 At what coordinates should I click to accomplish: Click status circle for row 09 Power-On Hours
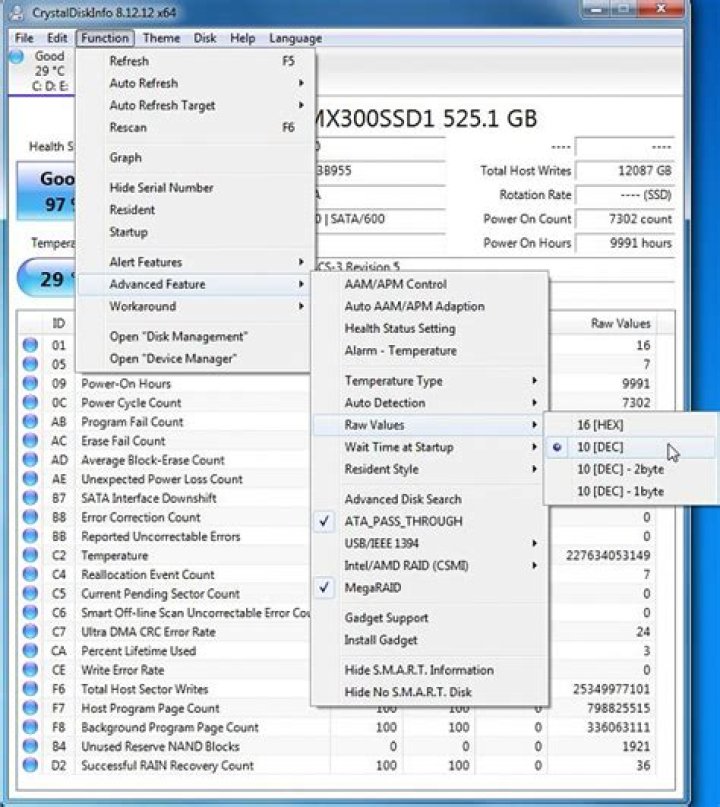[x=30, y=383]
